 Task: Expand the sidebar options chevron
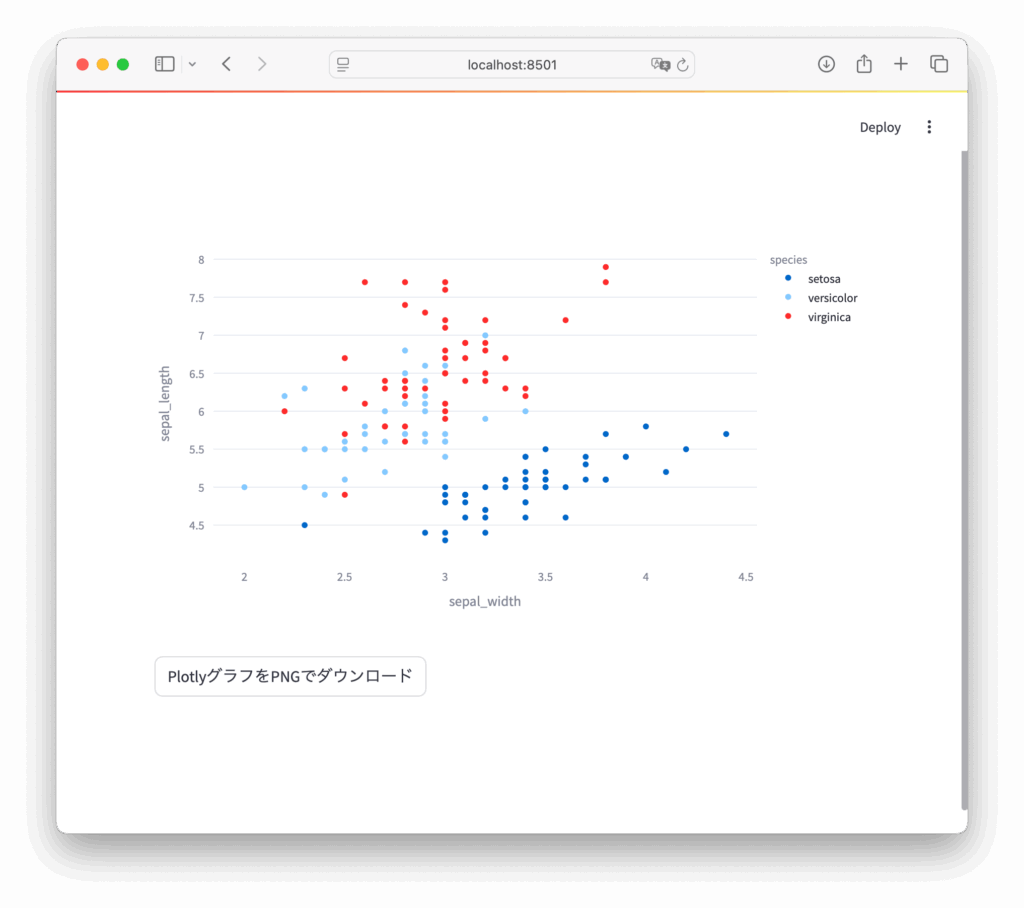coord(192,64)
